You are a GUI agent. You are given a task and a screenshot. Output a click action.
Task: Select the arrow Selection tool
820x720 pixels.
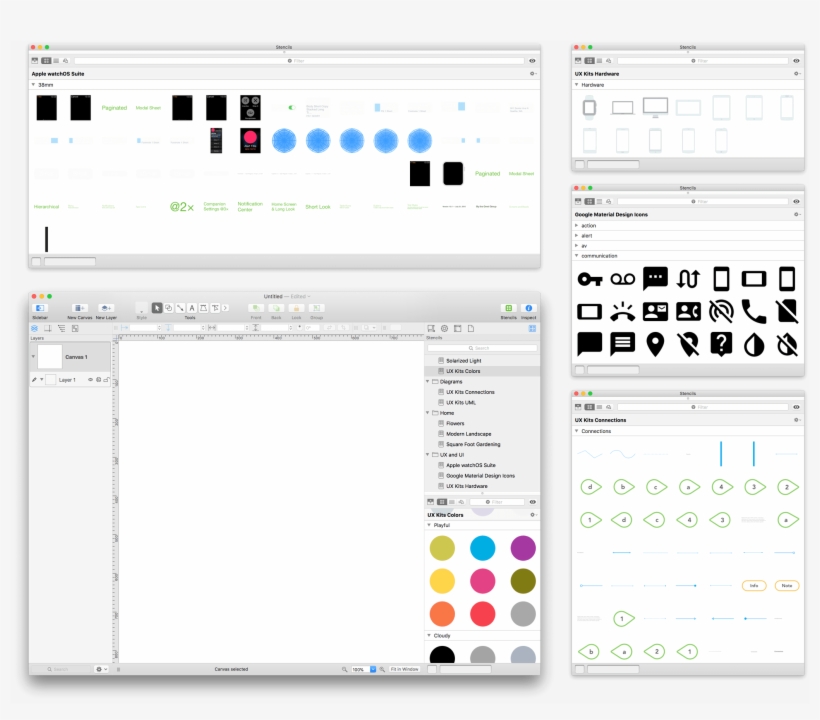157,308
